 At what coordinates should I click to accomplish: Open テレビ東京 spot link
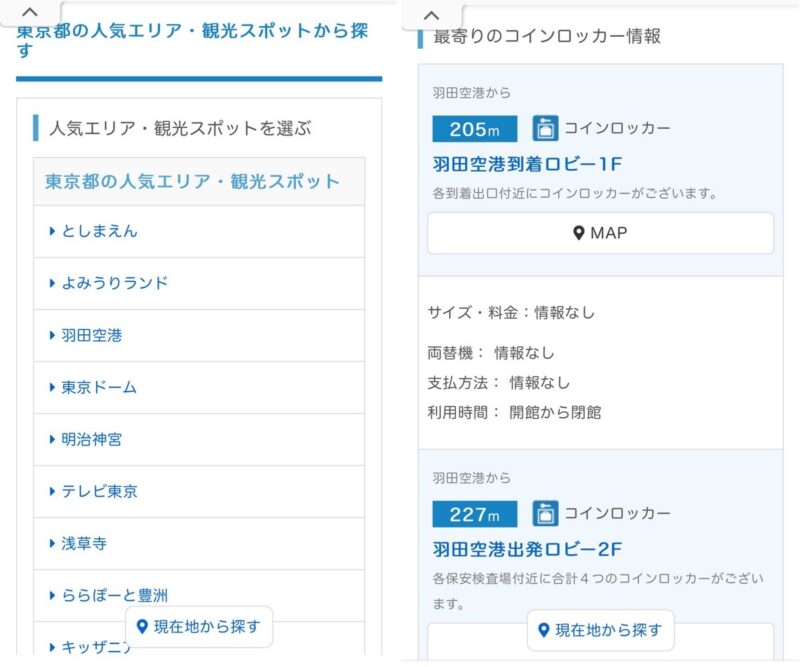coord(99,491)
